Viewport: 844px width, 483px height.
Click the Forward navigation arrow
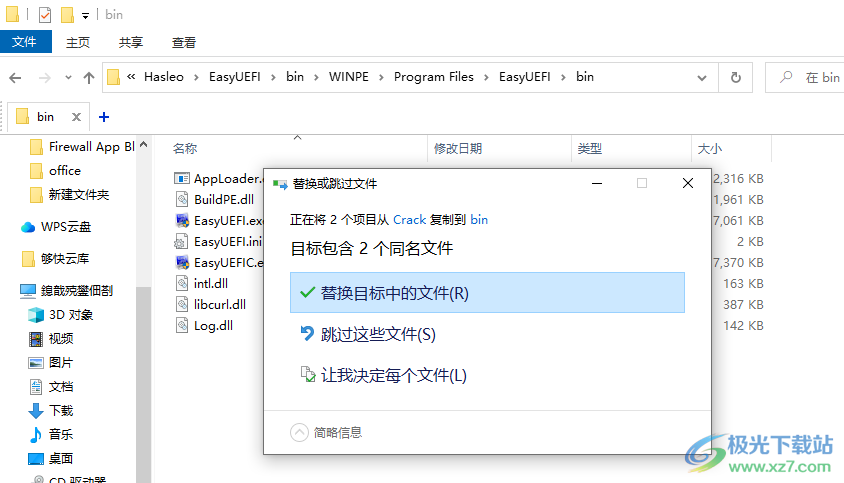45,78
